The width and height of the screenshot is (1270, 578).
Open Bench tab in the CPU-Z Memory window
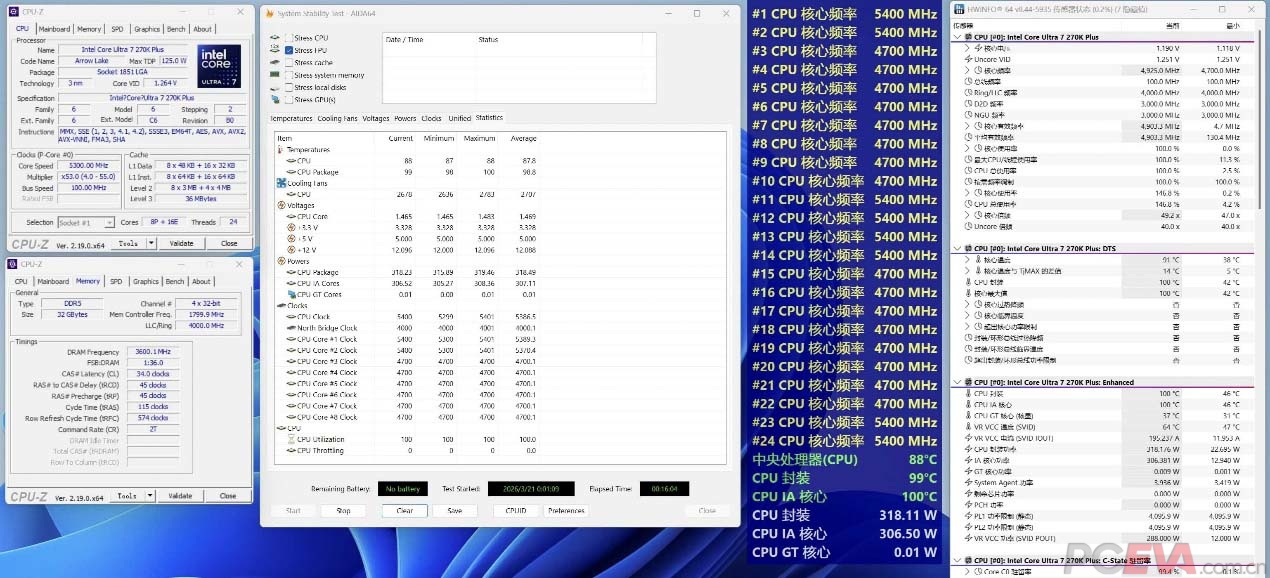(x=175, y=282)
